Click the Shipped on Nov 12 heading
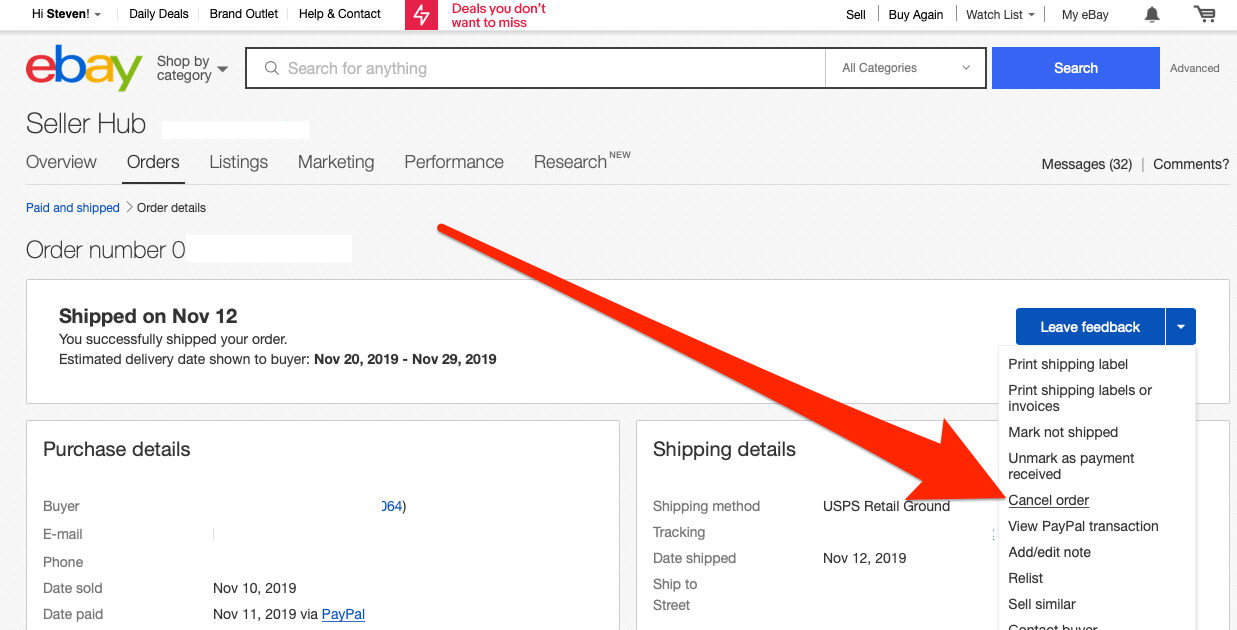 point(148,316)
